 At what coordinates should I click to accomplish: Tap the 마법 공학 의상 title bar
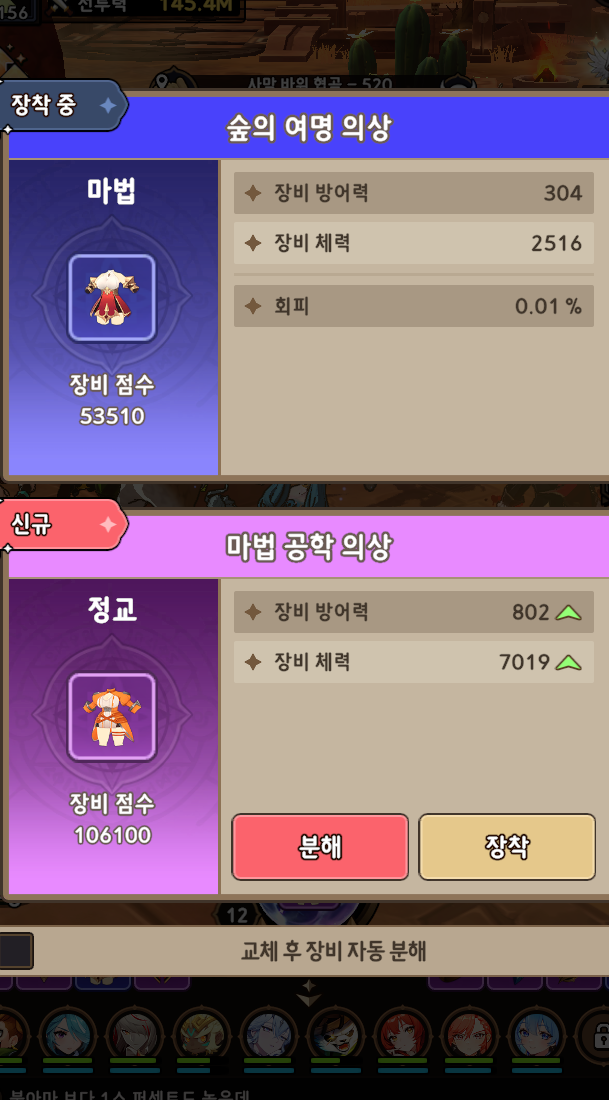click(x=307, y=546)
